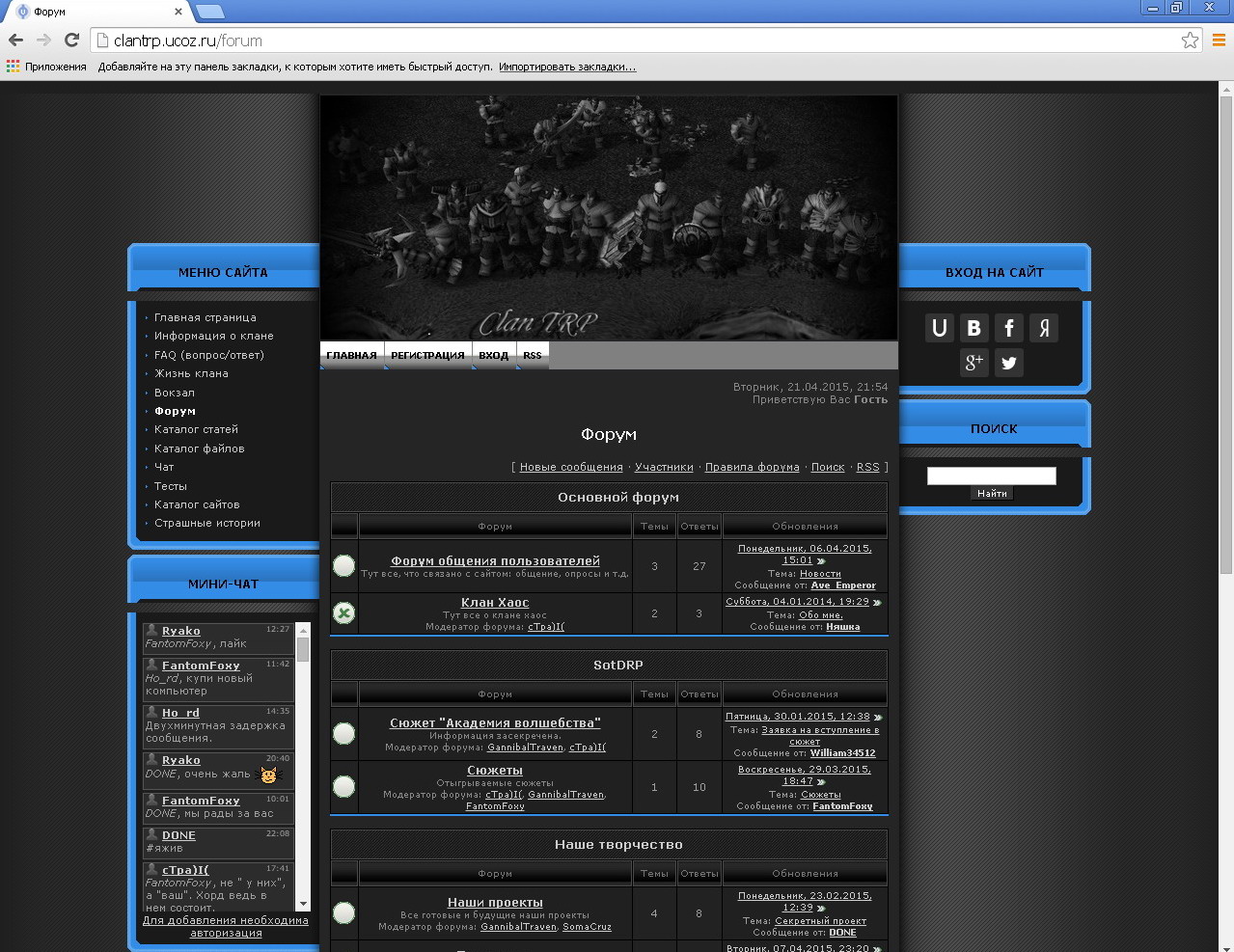Open the РЕГИСТРАЦИЯ tab

[x=427, y=355]
